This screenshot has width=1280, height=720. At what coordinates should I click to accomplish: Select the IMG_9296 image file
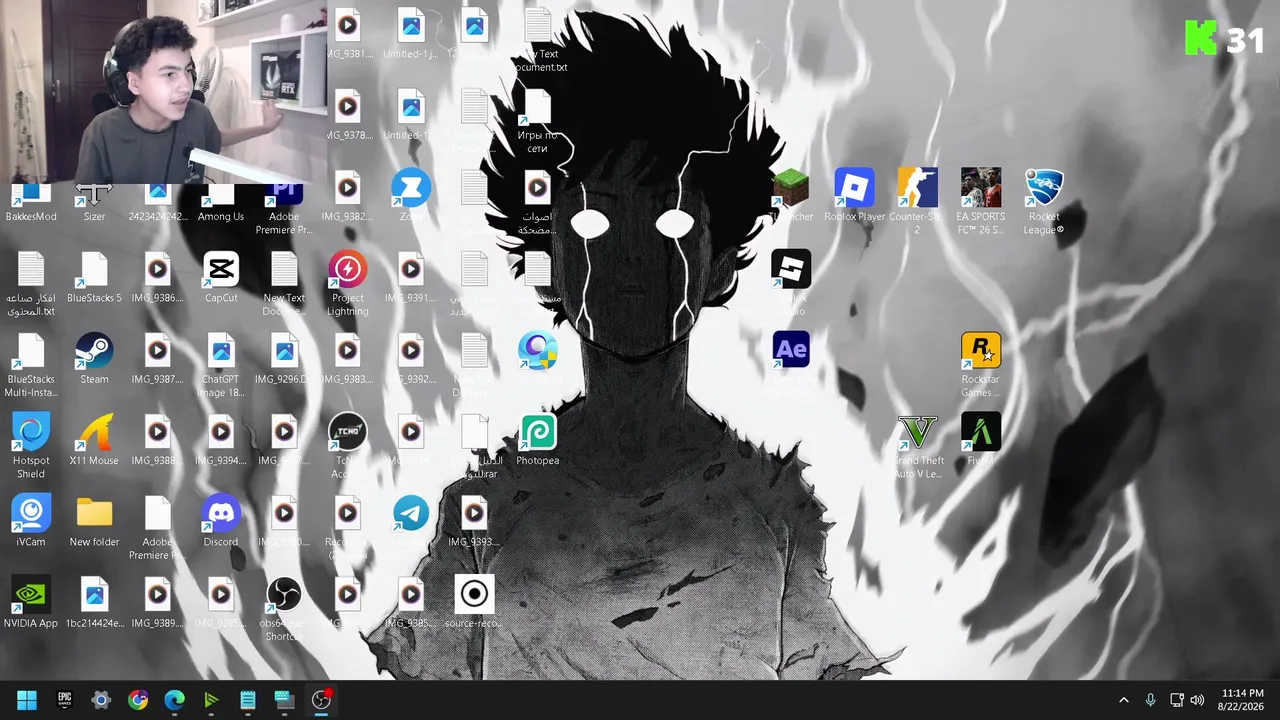[284, 359]
